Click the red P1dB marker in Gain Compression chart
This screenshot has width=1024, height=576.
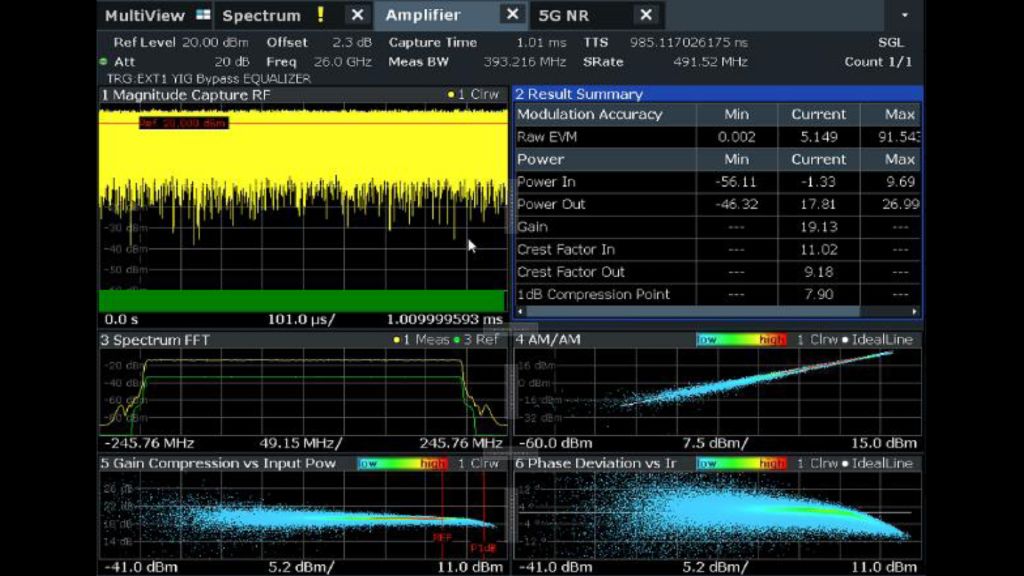483,549
